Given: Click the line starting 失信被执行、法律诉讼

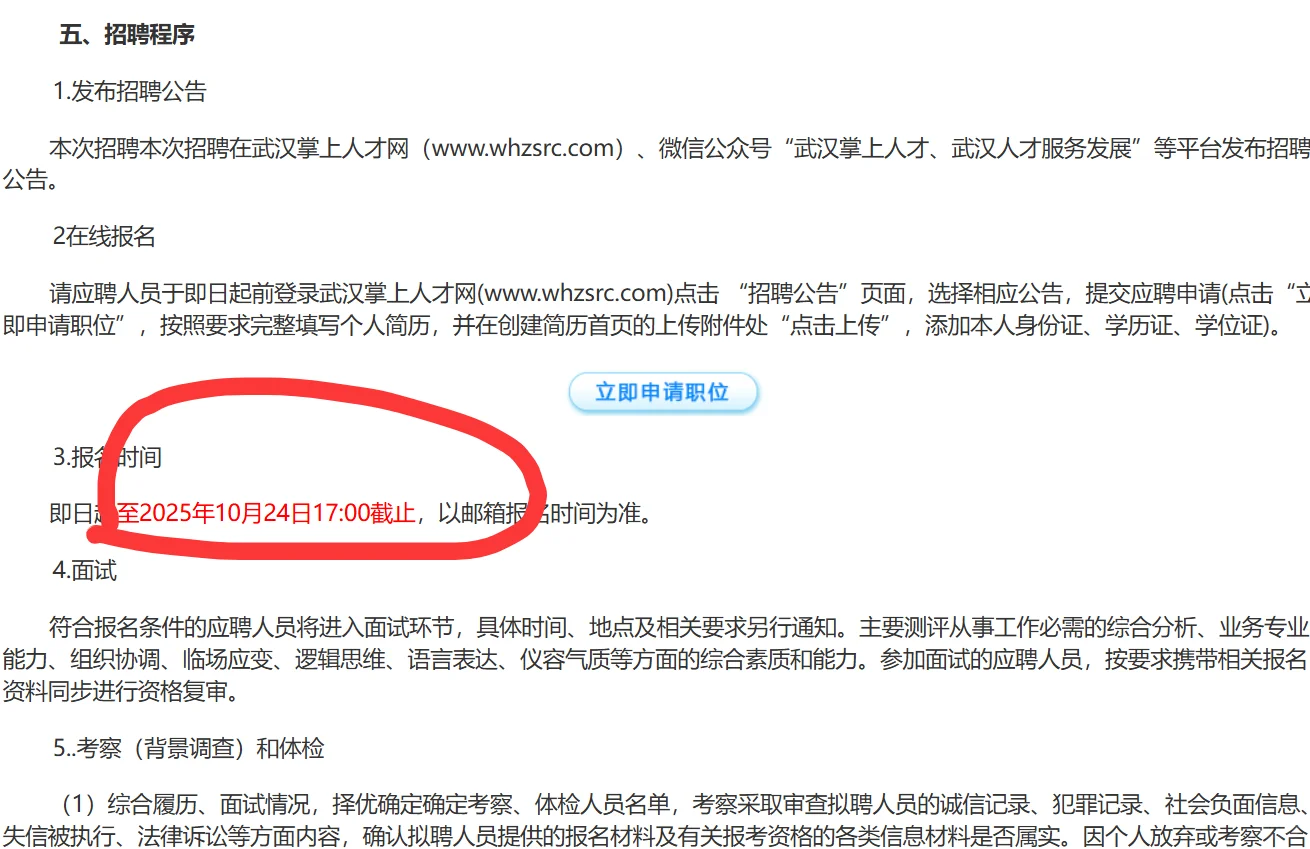Looking at the screenshot, I should [x=655, y=836].
